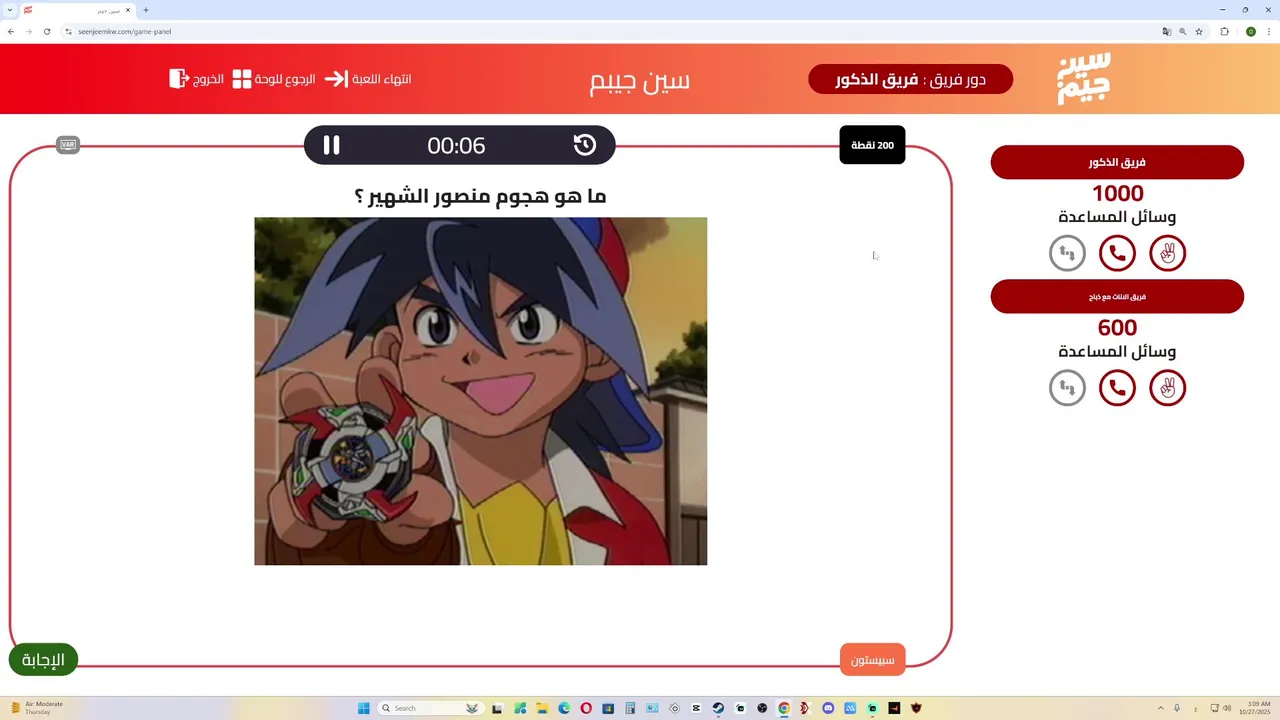
Task: Click the zoom magnifier icon in the address bar
Action: (1182, 31)
